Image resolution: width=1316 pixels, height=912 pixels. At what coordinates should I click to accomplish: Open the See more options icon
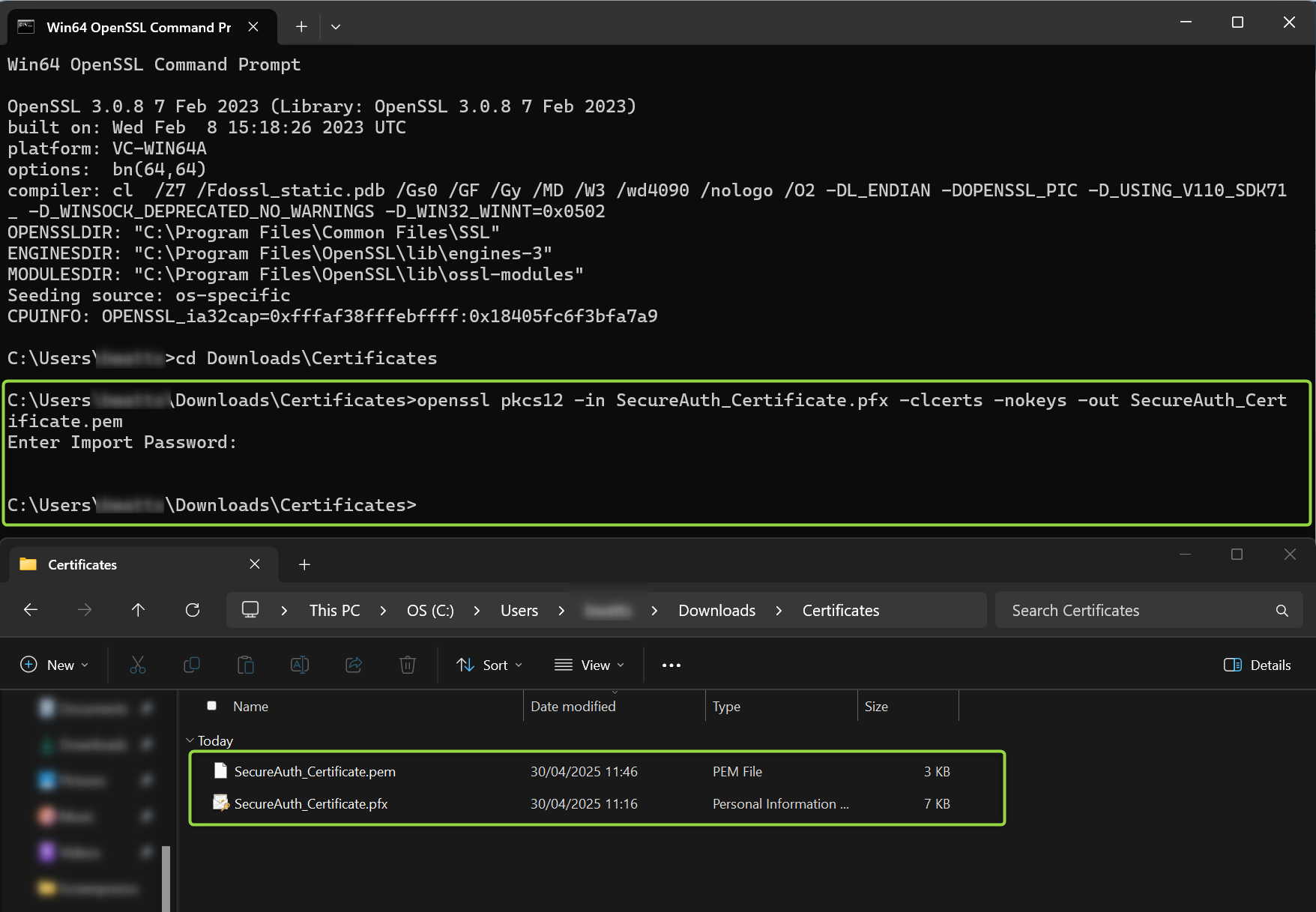click(671, 665)
